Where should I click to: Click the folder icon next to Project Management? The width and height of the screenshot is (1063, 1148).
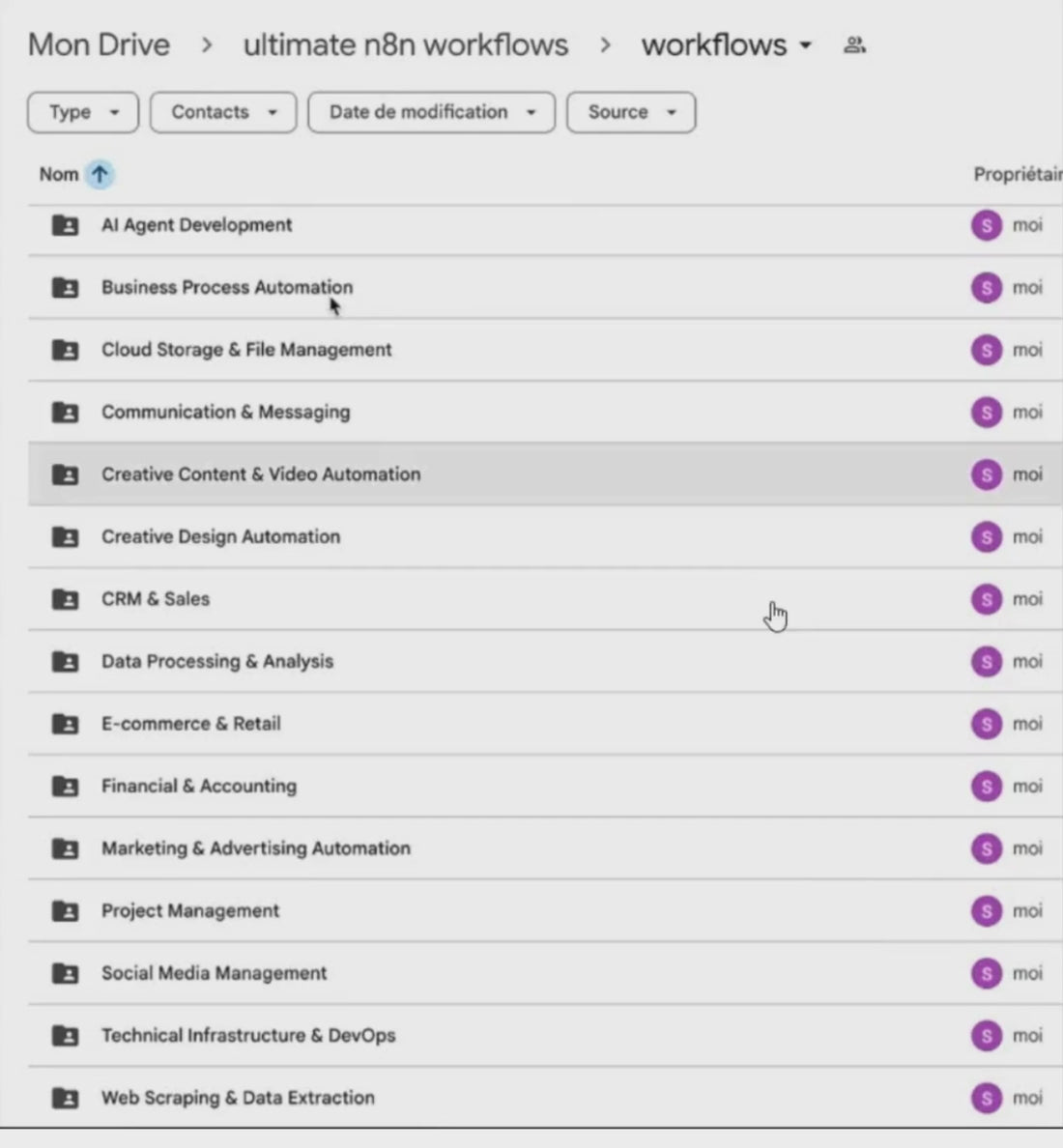point(65,910)
